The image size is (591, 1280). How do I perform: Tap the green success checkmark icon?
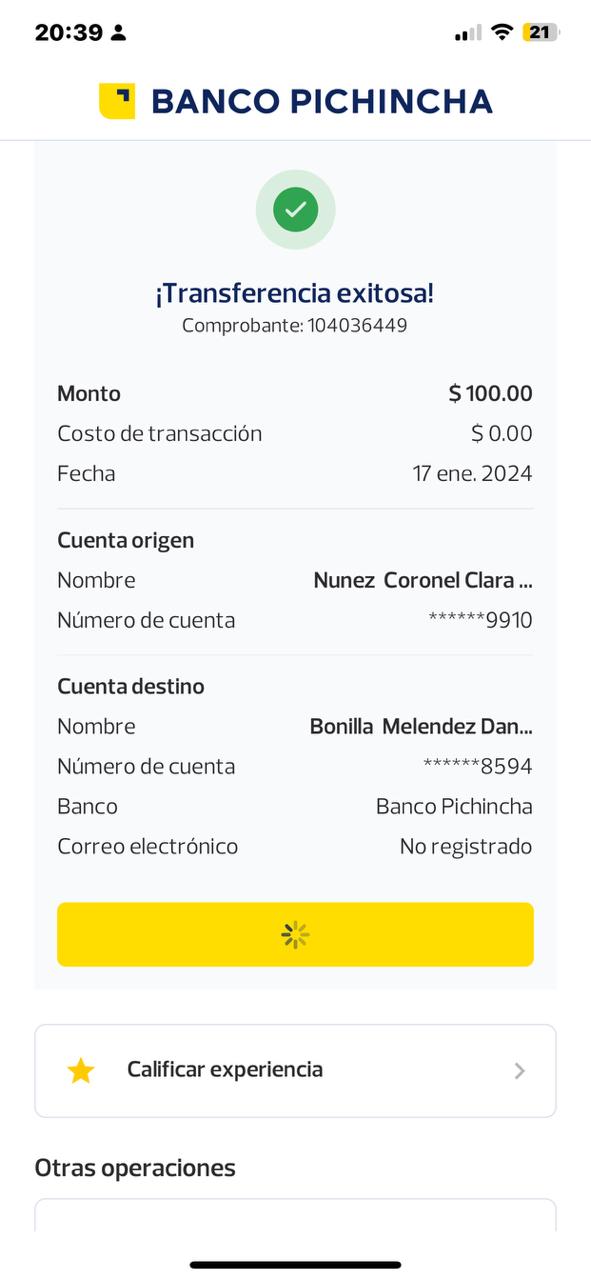[x=295, y=210]
